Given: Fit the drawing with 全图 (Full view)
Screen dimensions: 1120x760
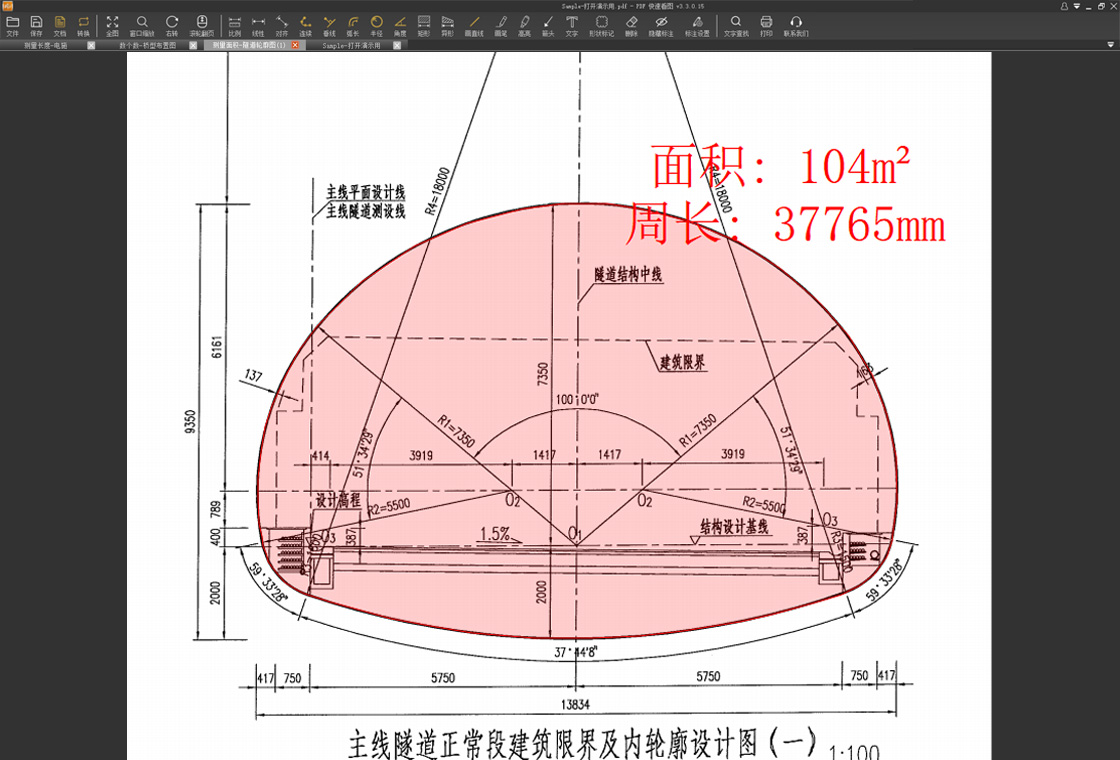Looking at the screenshot, I should coord(112,26).
